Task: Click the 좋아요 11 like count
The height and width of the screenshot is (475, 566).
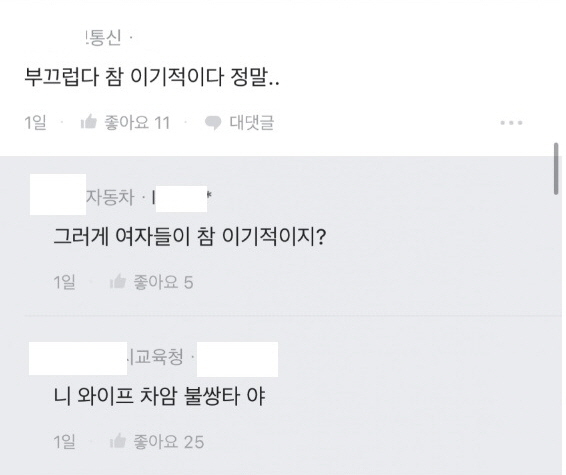Action: (137, 123)
